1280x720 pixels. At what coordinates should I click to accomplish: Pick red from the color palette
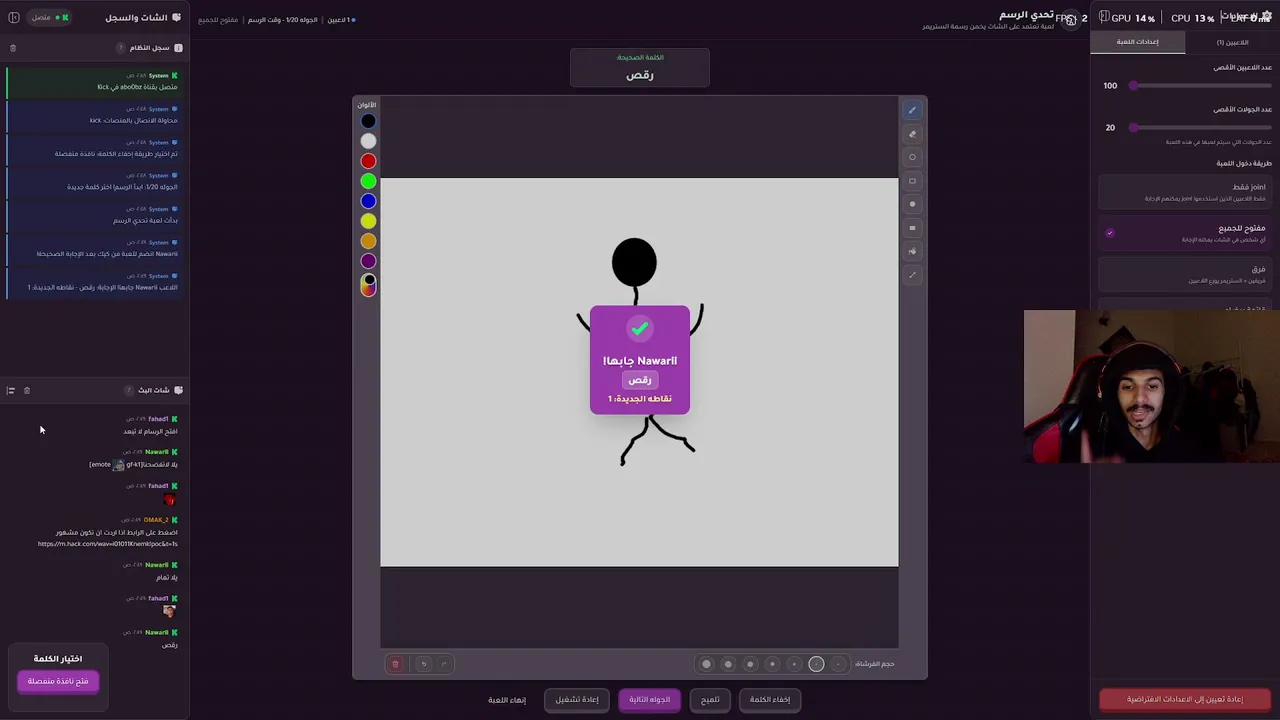point(369,161)
